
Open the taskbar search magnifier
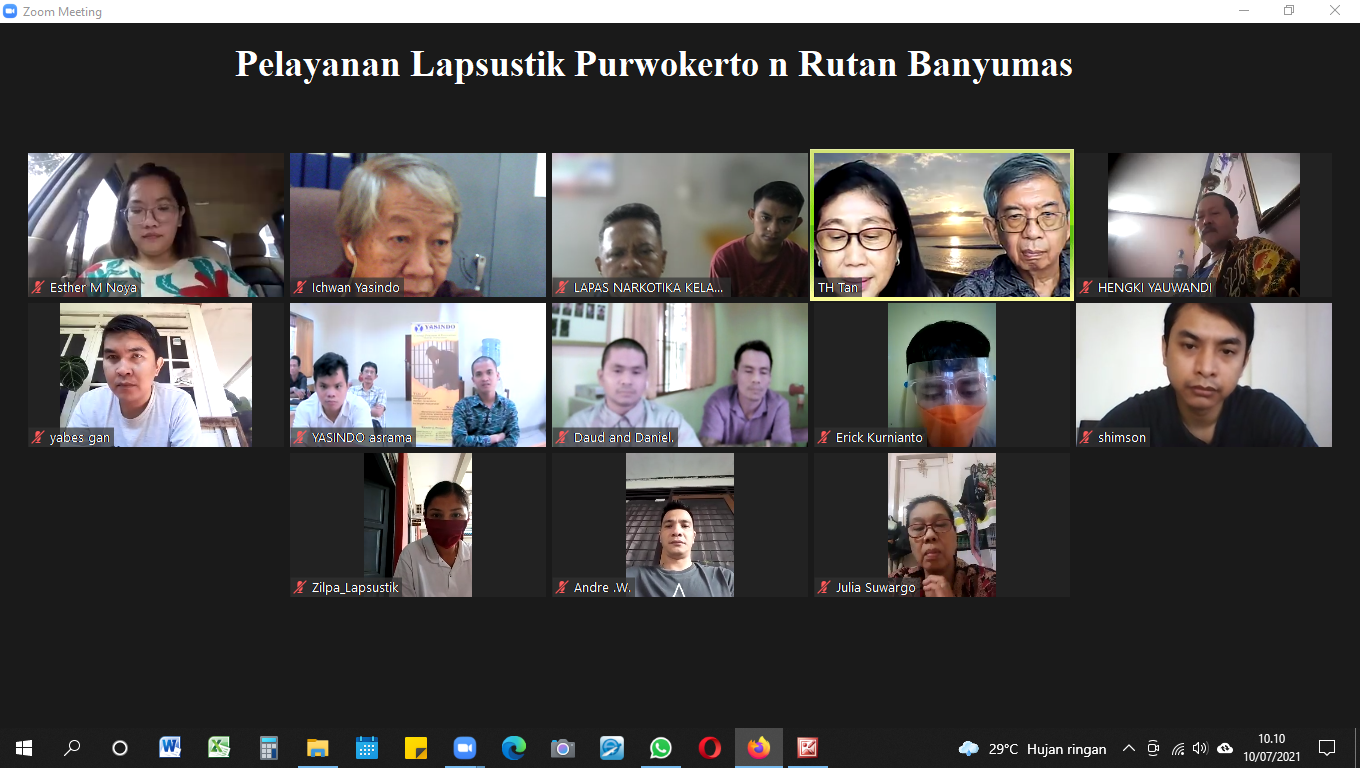tap(72, 748)
